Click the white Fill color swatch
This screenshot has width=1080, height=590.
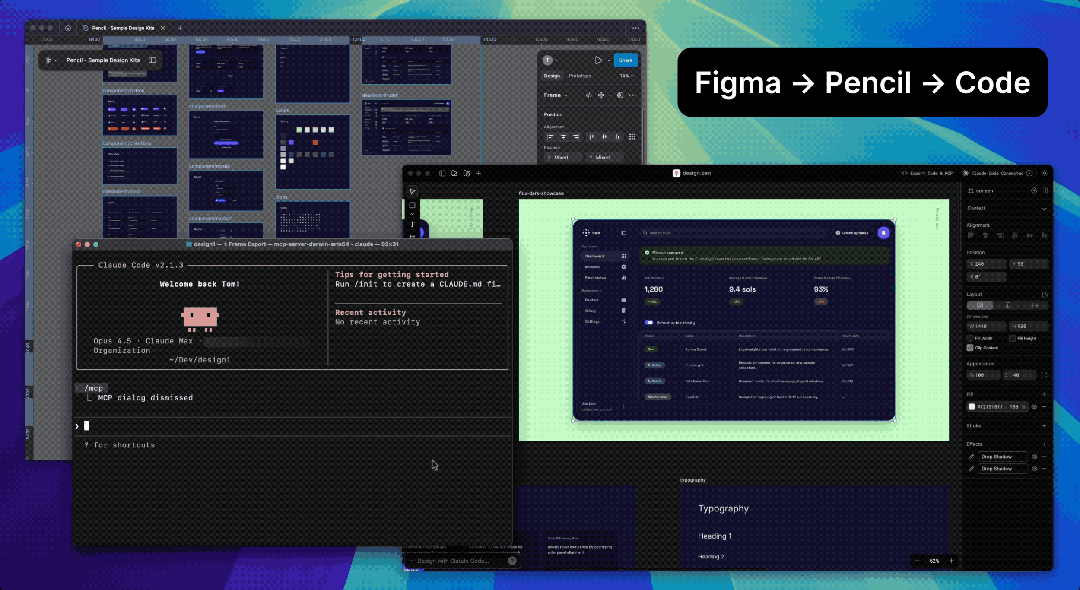(x=972, y=407)
